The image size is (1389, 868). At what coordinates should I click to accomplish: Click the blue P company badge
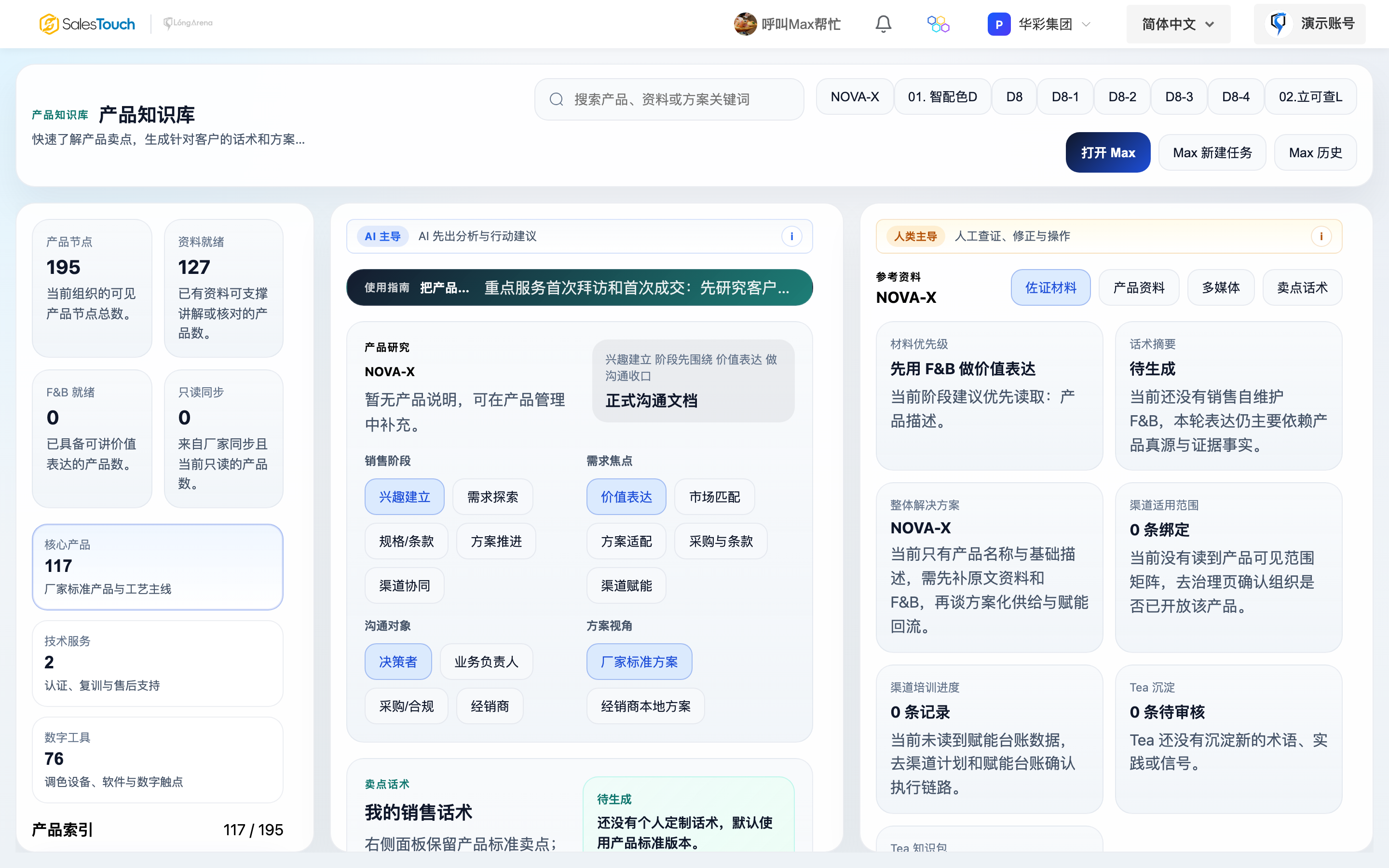click(999, 24)
